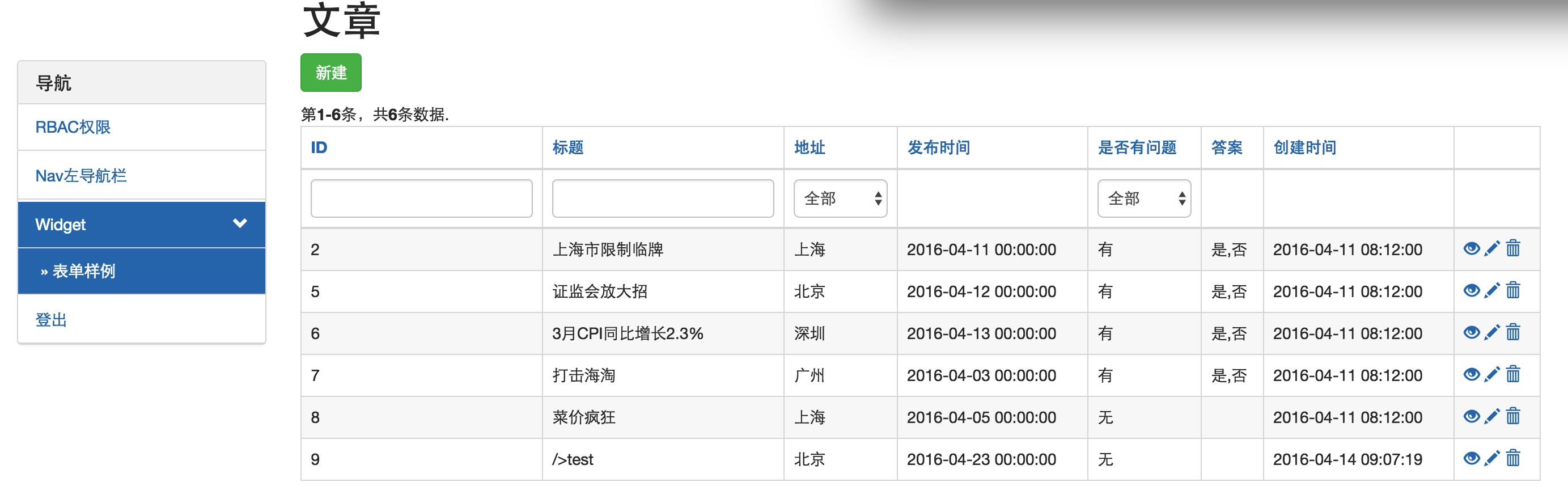Select the />test title cell
This screenshot has width=1568, height=499.
(x=663, y=459)
